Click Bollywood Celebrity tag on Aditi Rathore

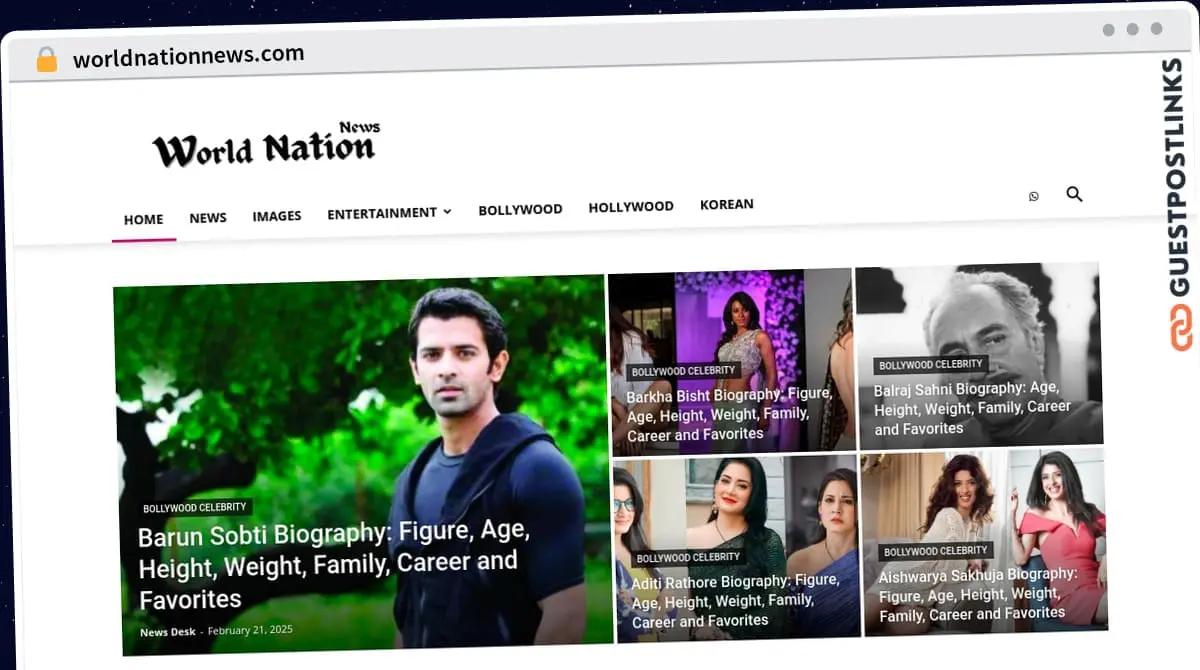pos(688,557)
